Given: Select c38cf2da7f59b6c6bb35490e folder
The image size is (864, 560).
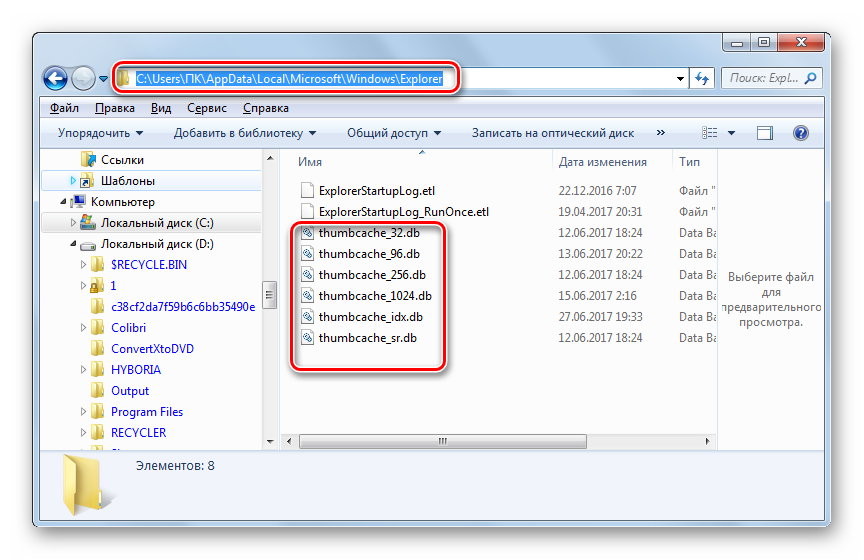Looking at the screenshot, I should point(183,306).
